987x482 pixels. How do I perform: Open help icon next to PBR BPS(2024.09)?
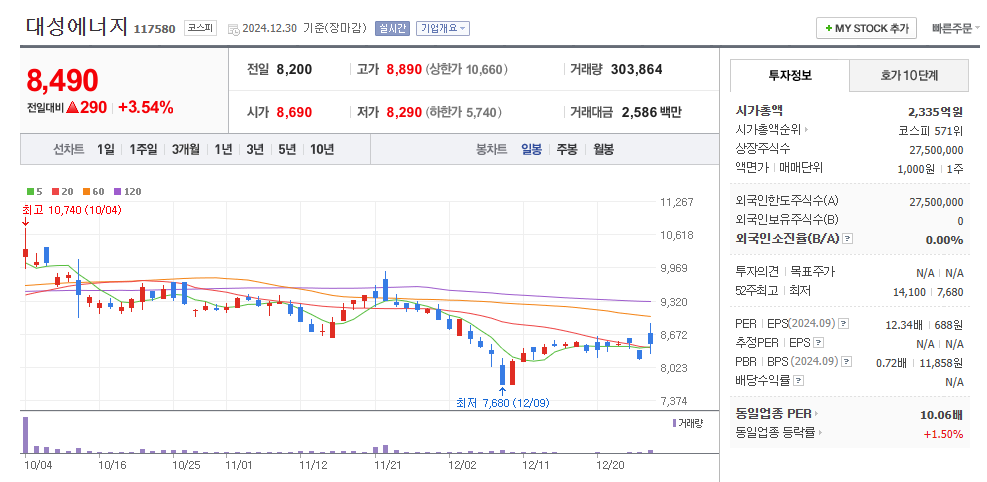[x=847, y=362]
